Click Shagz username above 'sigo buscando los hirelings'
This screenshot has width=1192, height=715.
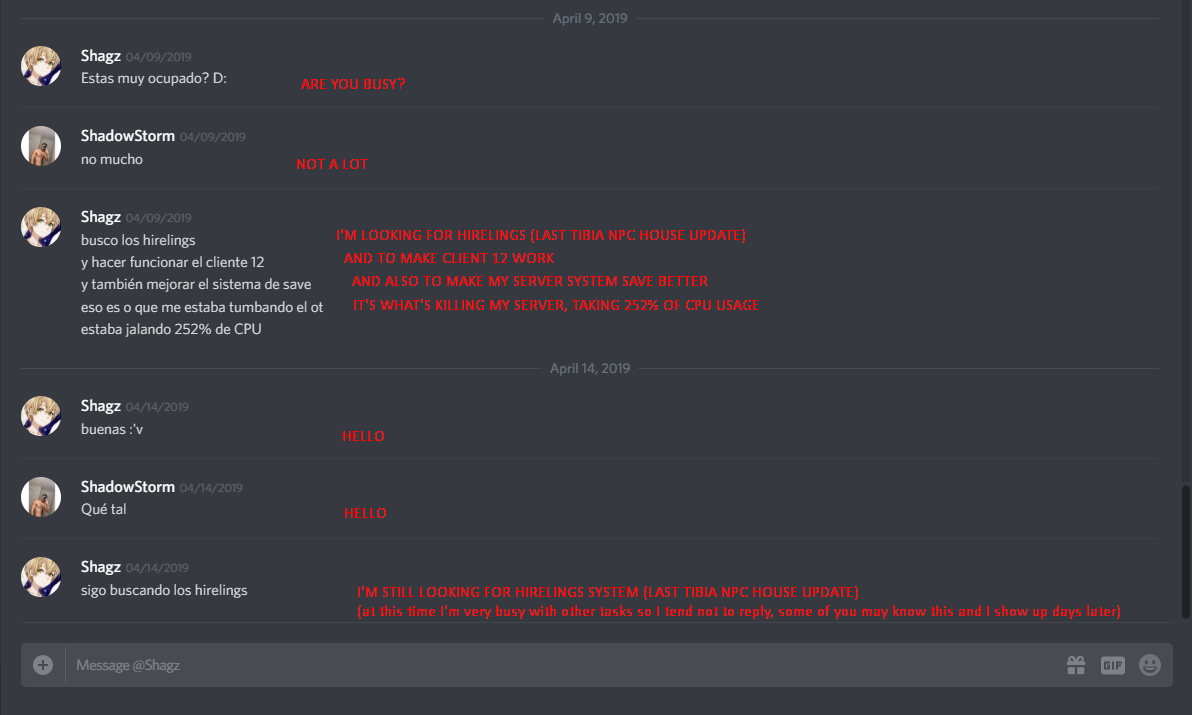[x=100, y=567]
